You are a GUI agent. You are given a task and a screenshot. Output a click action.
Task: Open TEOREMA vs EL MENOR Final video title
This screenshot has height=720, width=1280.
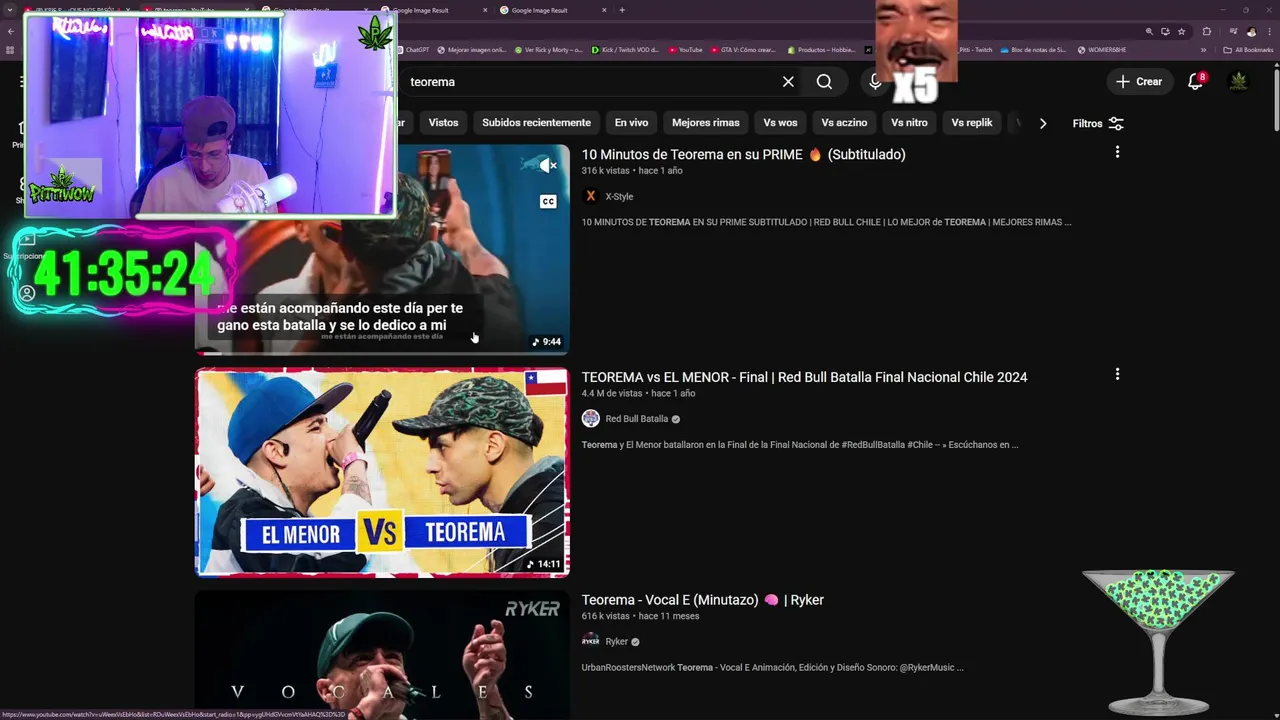[x=804, y=377]
